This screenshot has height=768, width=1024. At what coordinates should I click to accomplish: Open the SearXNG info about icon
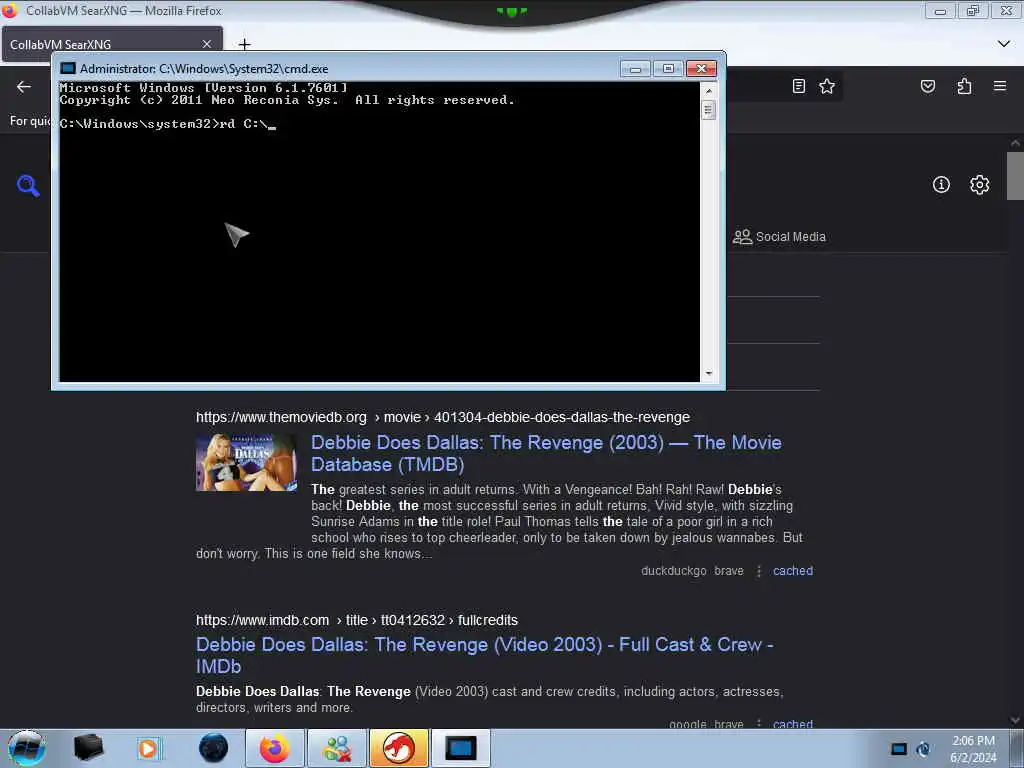[x=941, y=185]
